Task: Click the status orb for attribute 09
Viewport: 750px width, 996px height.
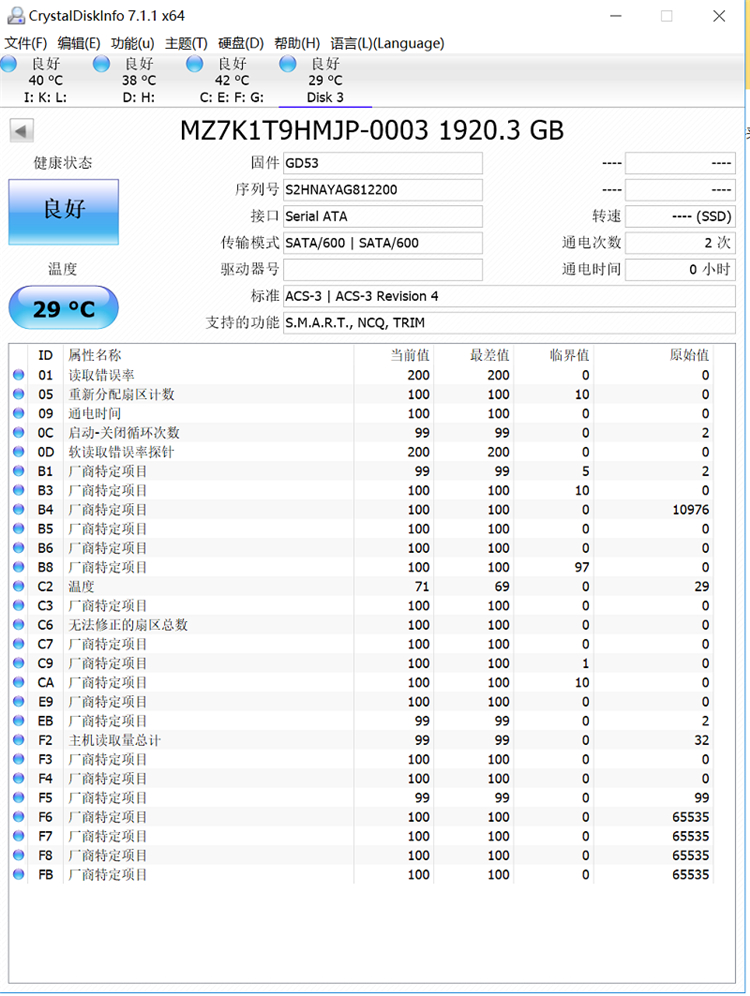Action: click(18, 413)
